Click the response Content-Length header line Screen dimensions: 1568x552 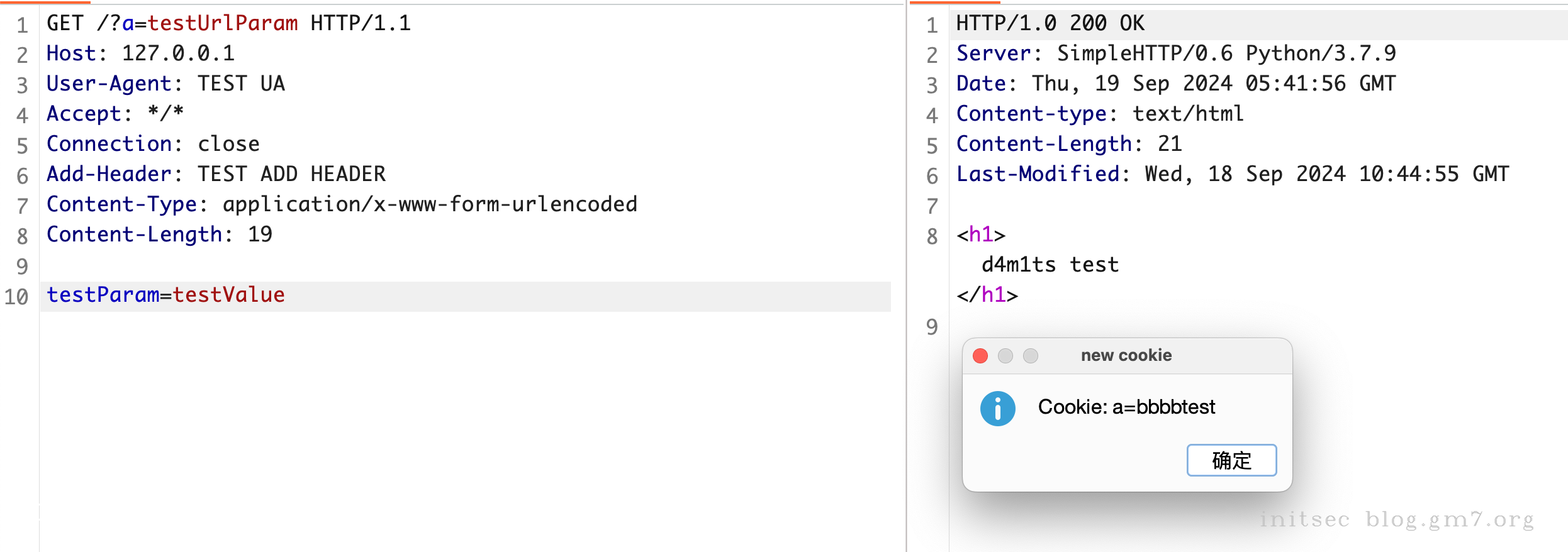[1068, 144]
